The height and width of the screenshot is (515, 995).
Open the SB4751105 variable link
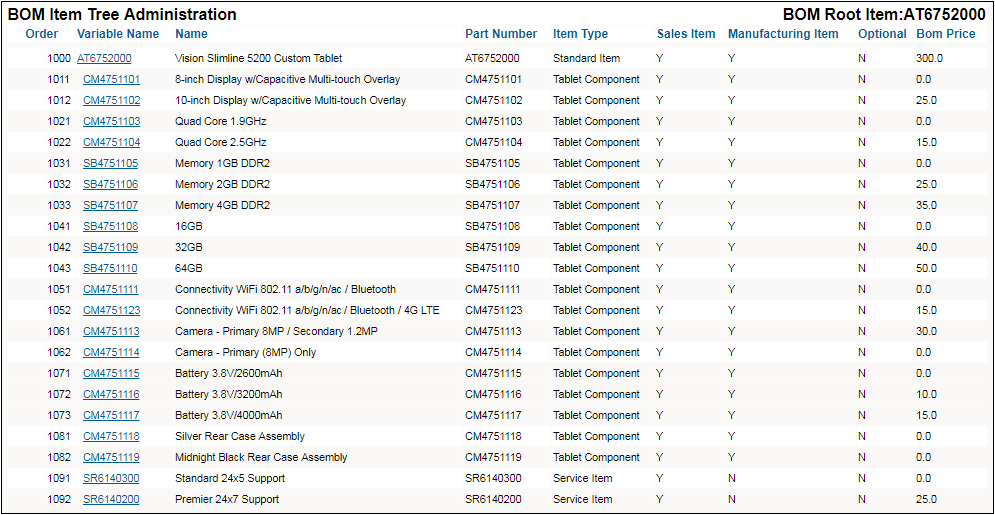110,163
